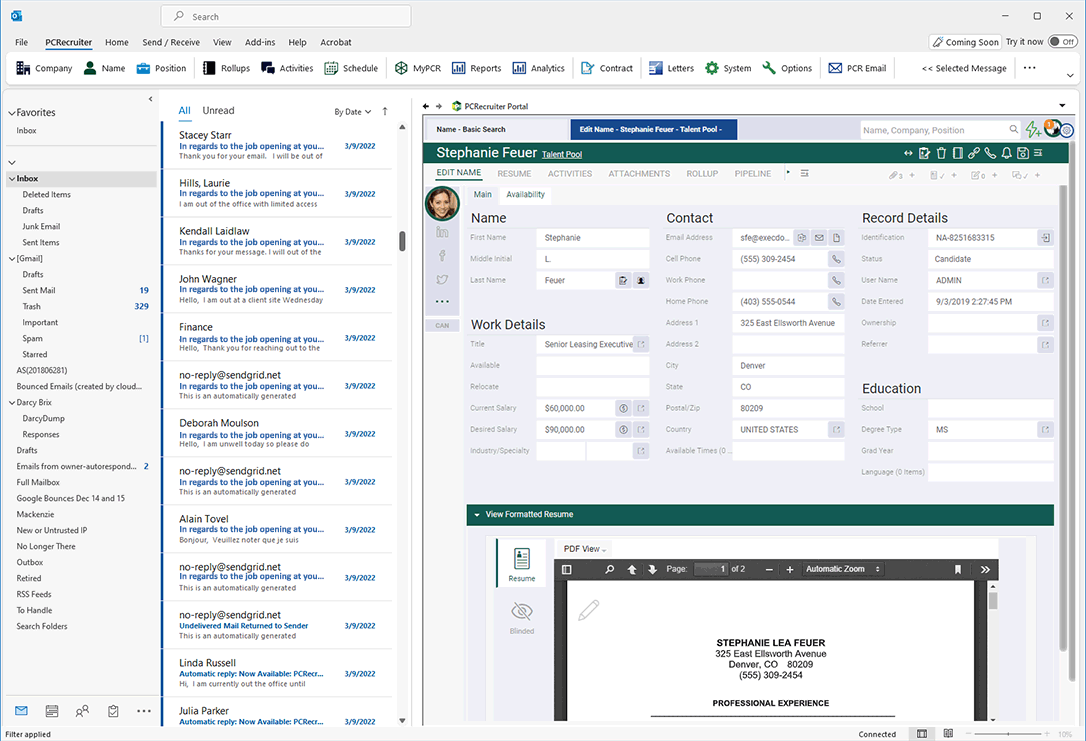Switch to the Availability sub-tab
Viewport: 1086px width, 741px height.
click(525, 195)
